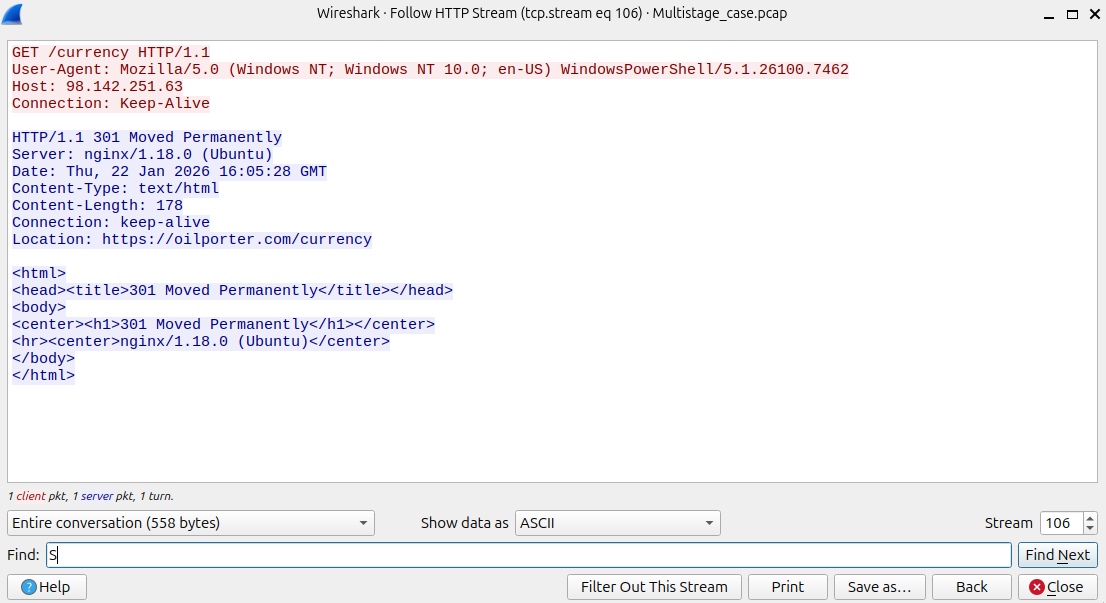Click the "Content-Type: text/html" line
1106x603 pixels.
[x=116, y=188]
